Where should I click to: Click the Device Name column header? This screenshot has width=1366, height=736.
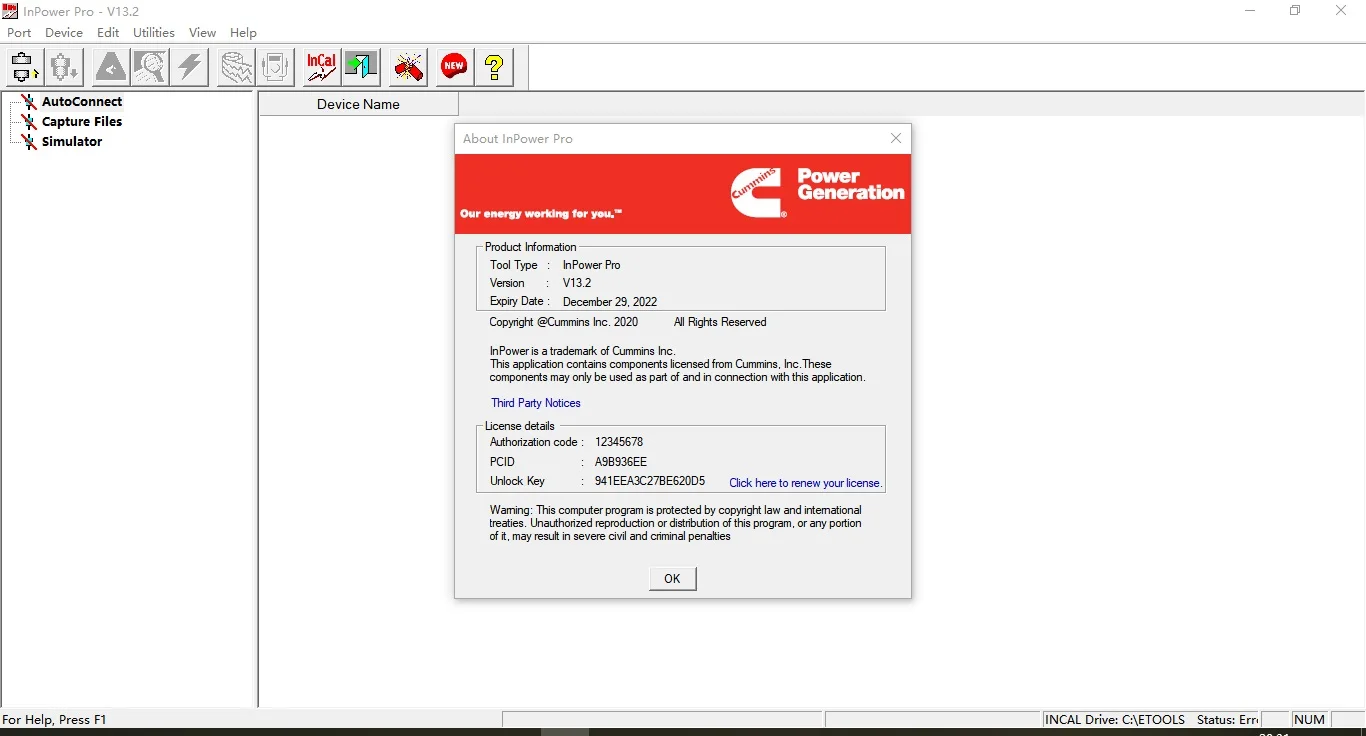pos(357,104)
